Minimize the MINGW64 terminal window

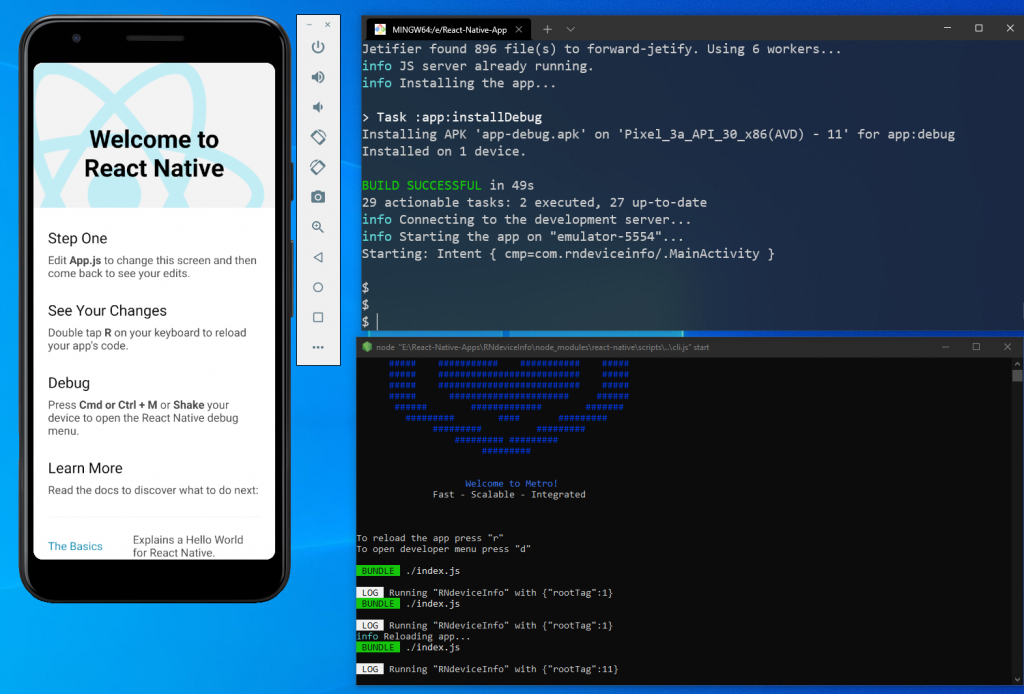click(947, 28)
